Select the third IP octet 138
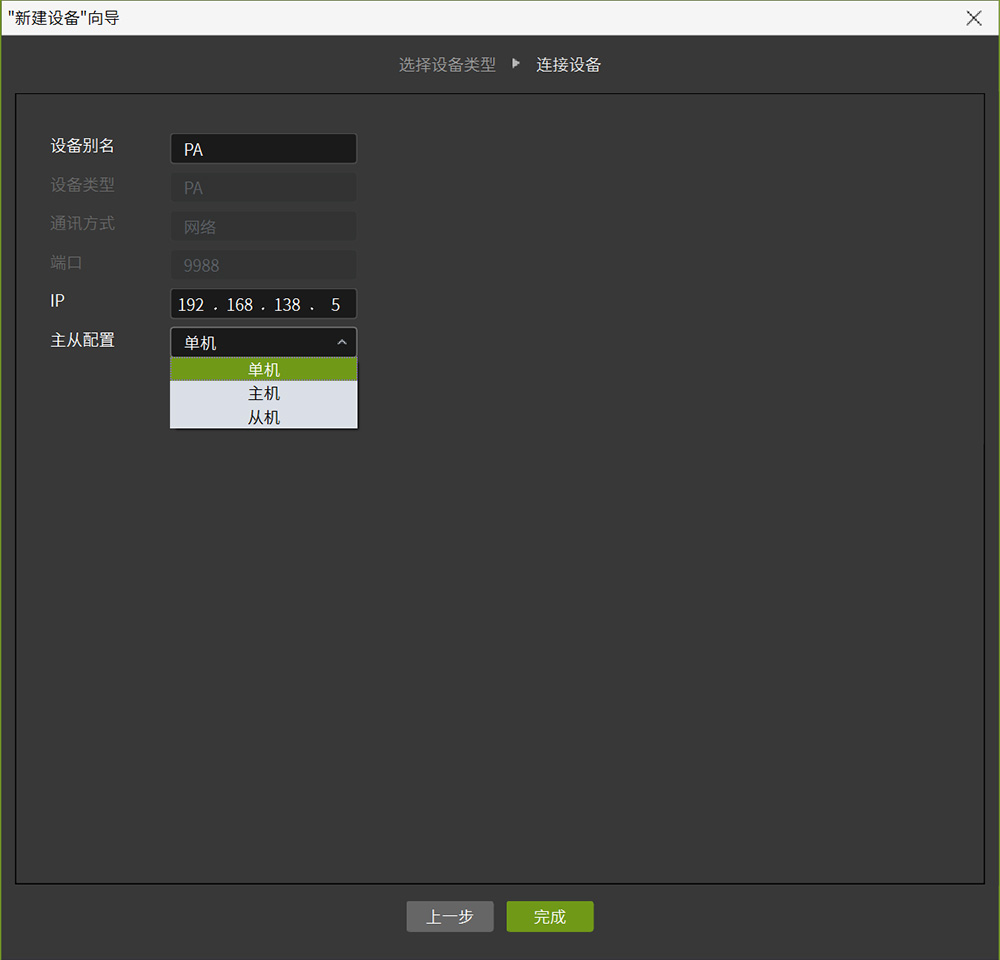The width and height of the screenshot is (1000, 960). coord(287,305)
